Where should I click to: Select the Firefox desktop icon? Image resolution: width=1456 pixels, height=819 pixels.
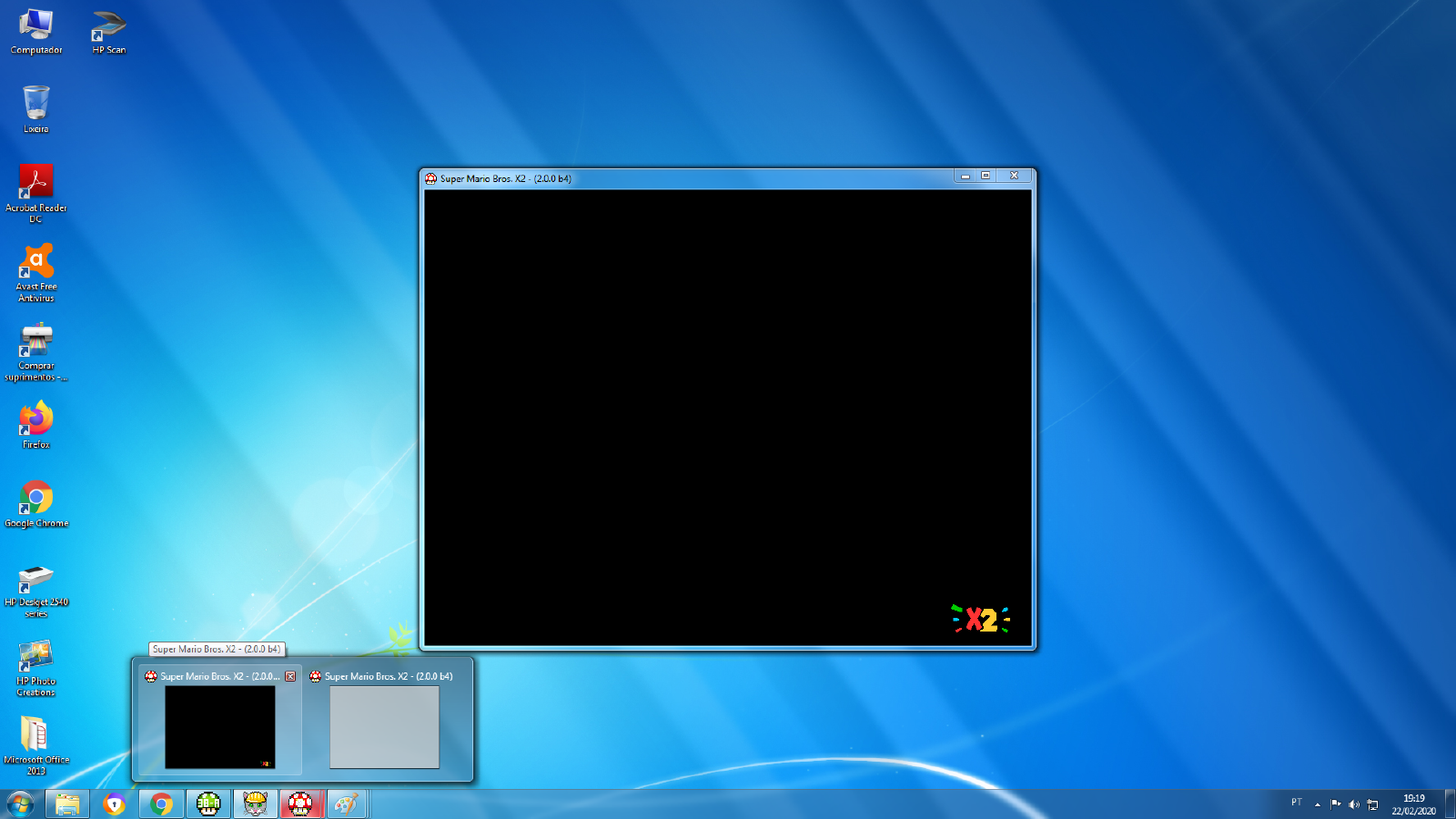(x=36, y=425)
